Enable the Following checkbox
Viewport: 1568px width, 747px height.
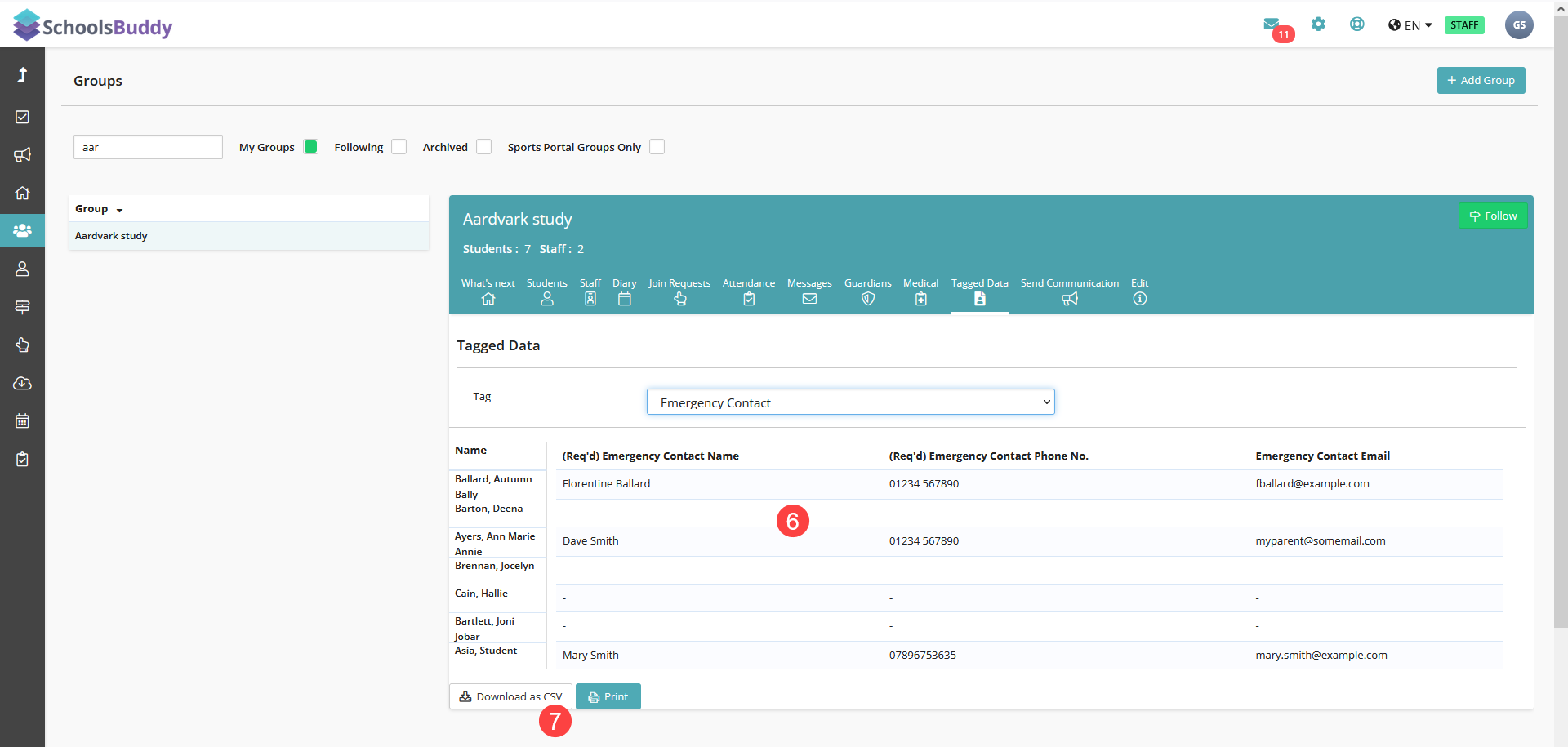(399, 147)
